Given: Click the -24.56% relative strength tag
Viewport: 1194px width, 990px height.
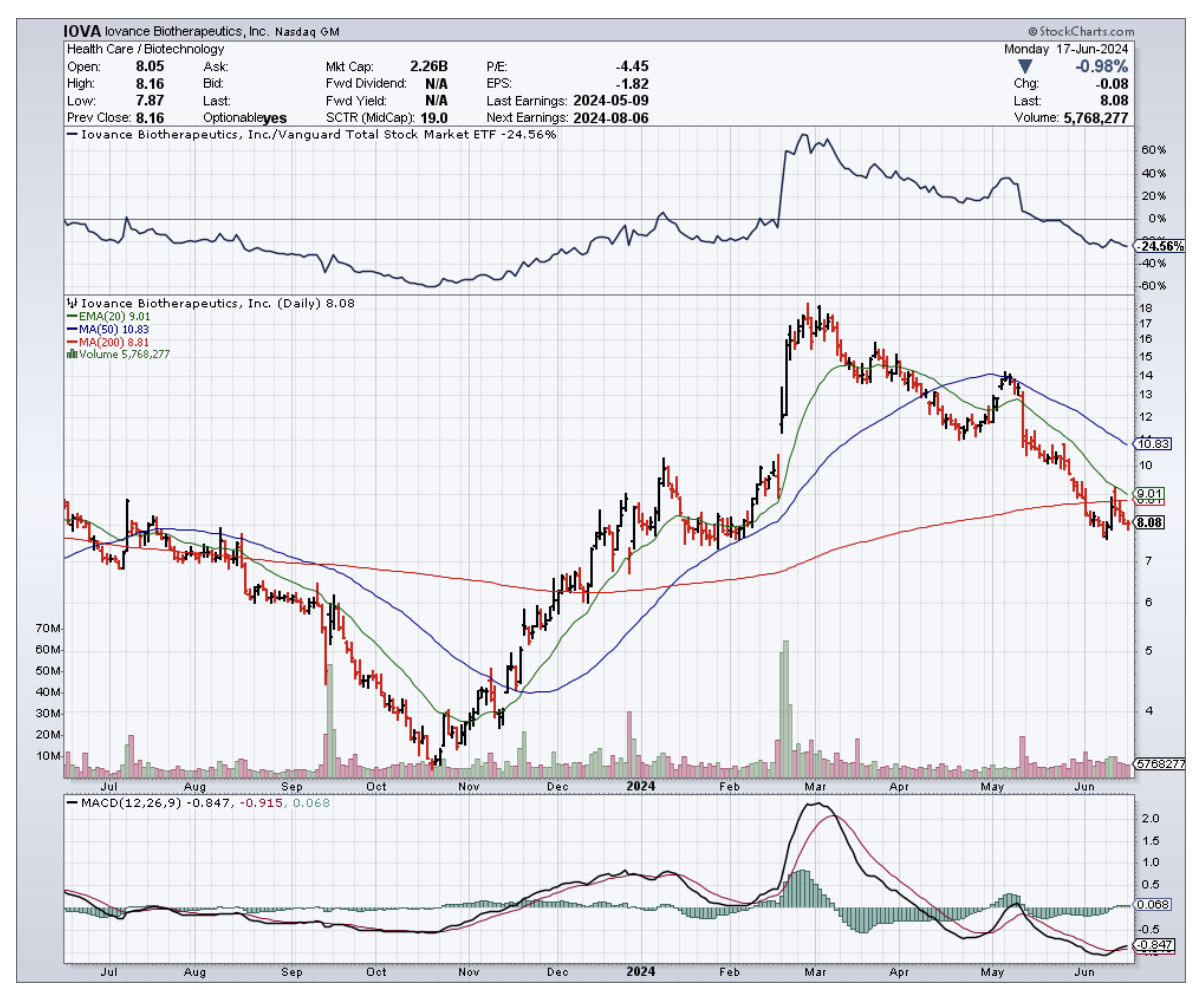Looking at the screenshot, I should pyautogui.click(x=1156, y=246).
